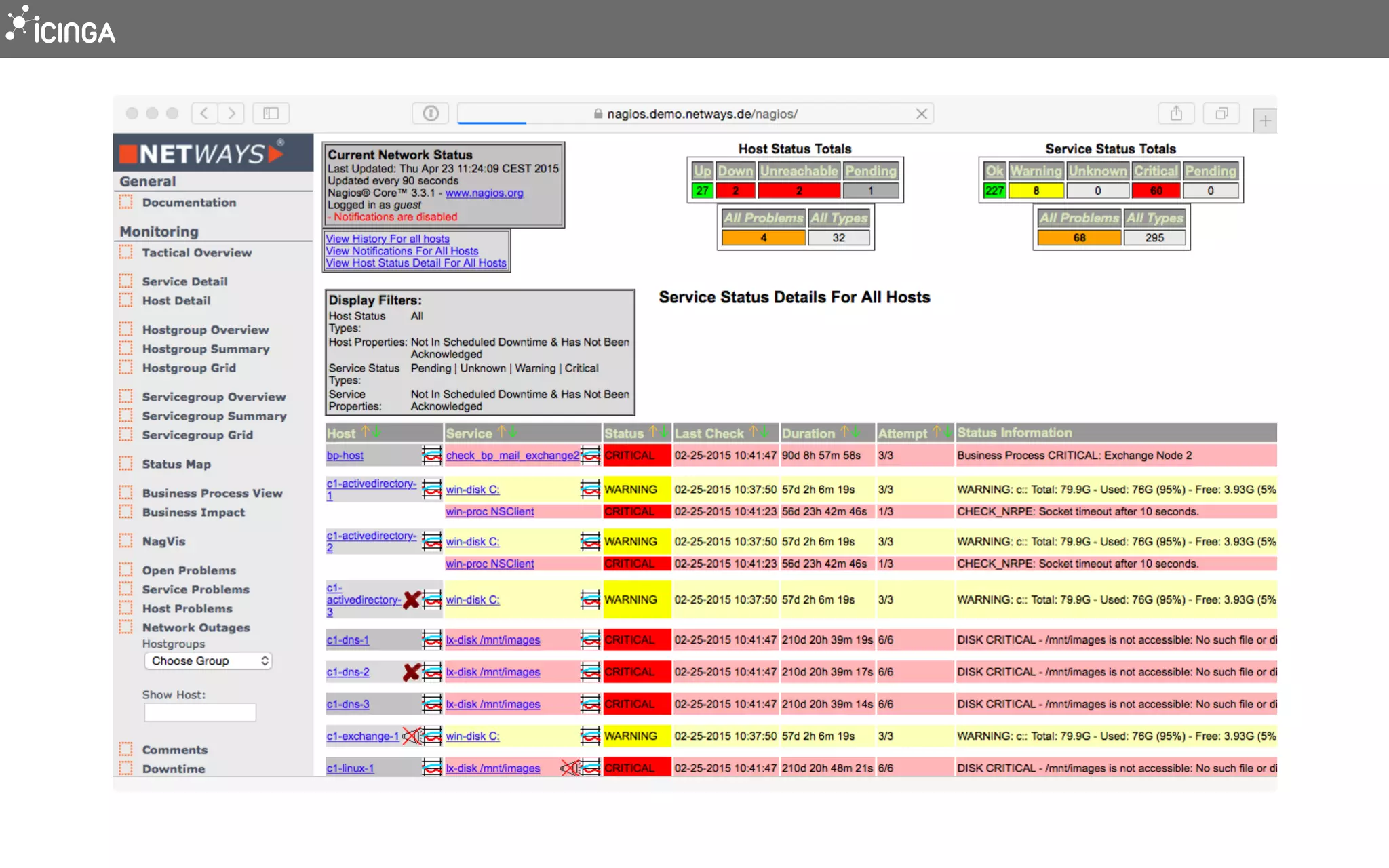The width and height of the screenshot is (1389, 868).
Task: Open View History For all hosts link
Action: tap(387, 239)
